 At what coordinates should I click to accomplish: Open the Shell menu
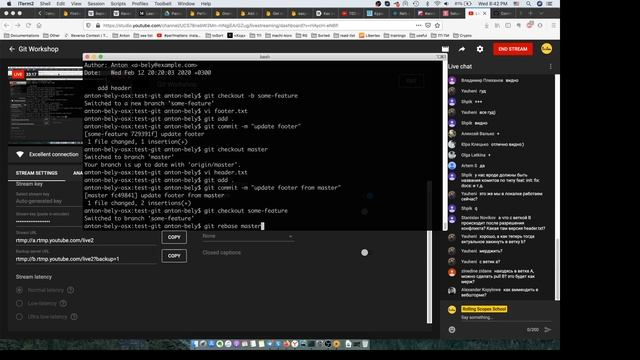[45, 3]
